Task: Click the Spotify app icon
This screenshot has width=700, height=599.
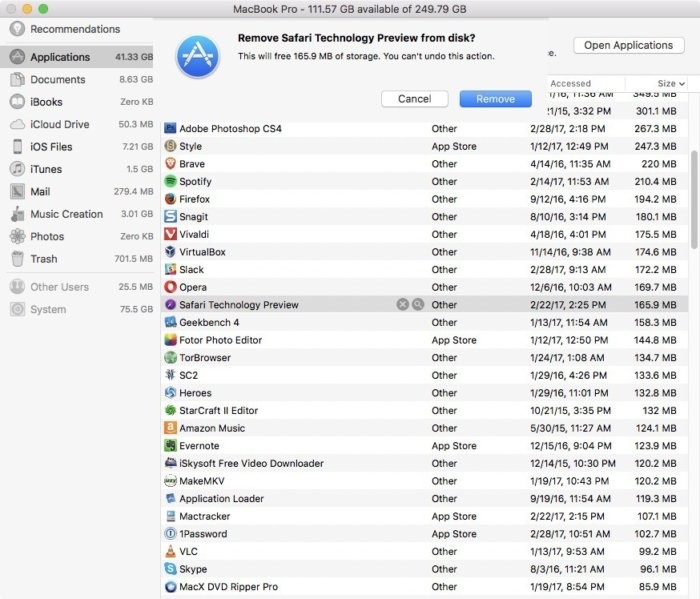Action: 171,181
